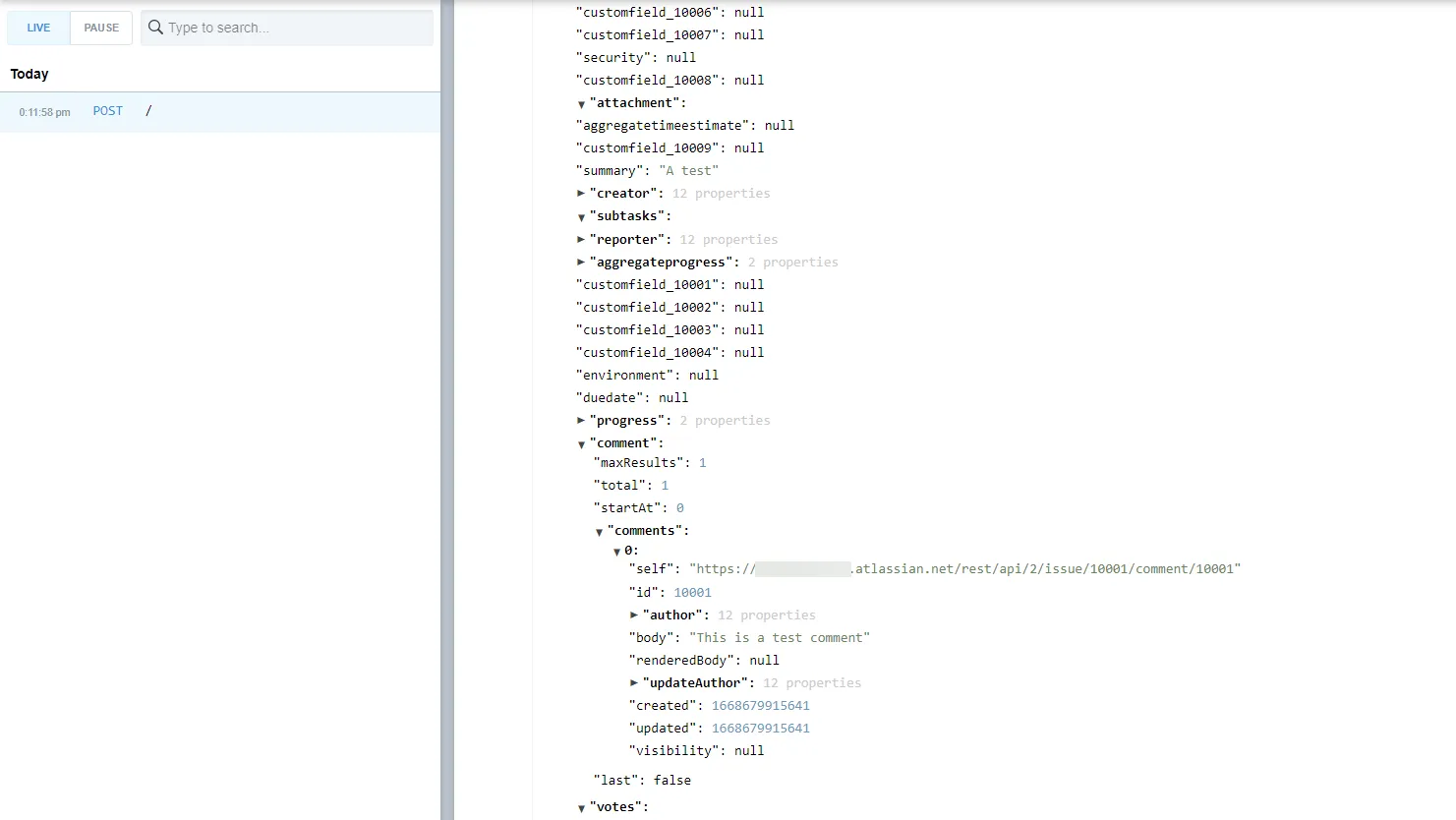Click the "self" atlassian.net URL value
Viewport: 1456px width, 820px height.
click(965, 569)
